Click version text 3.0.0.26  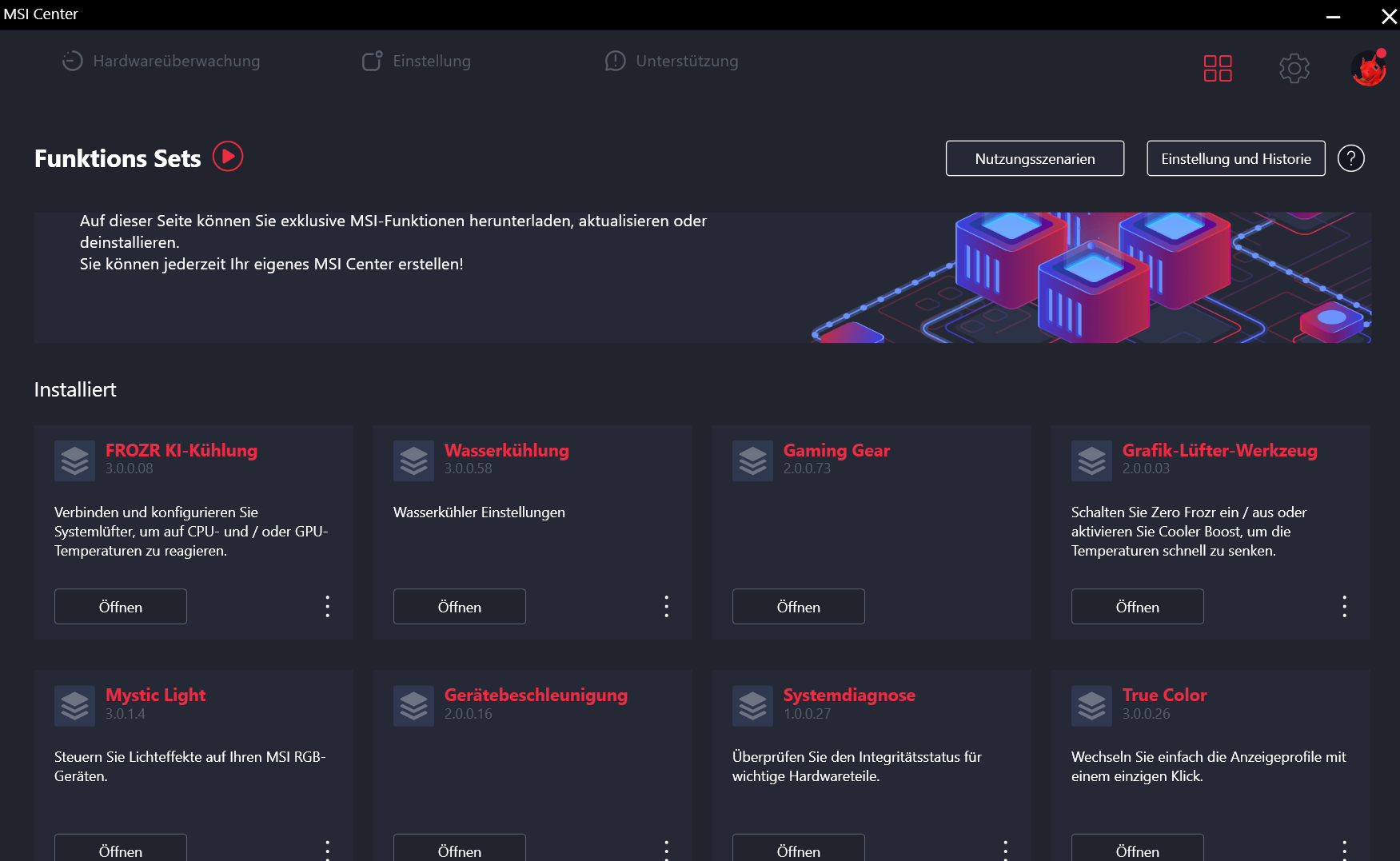(x=1147, y=714)
